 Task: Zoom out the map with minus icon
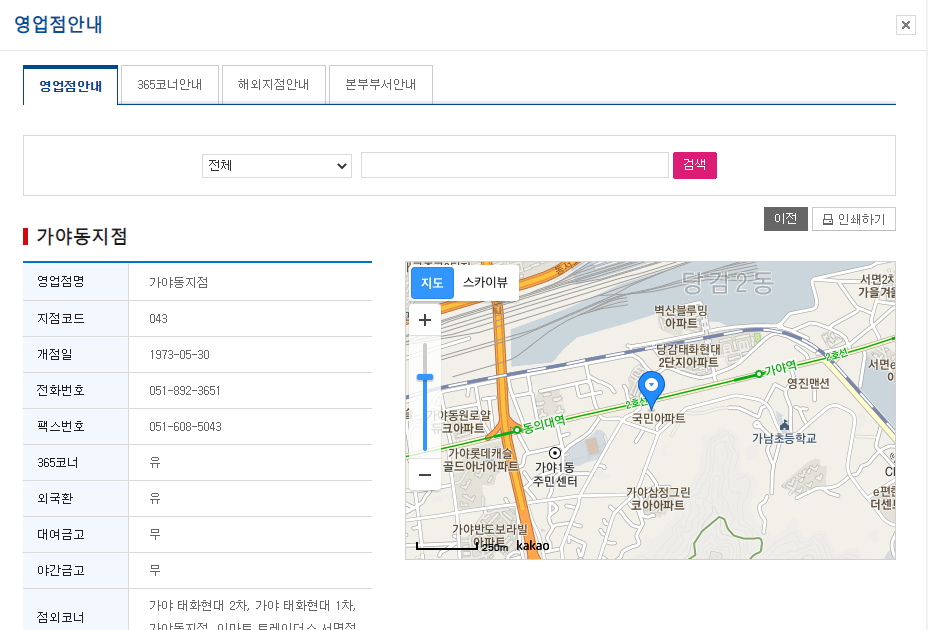pos(425,475)
